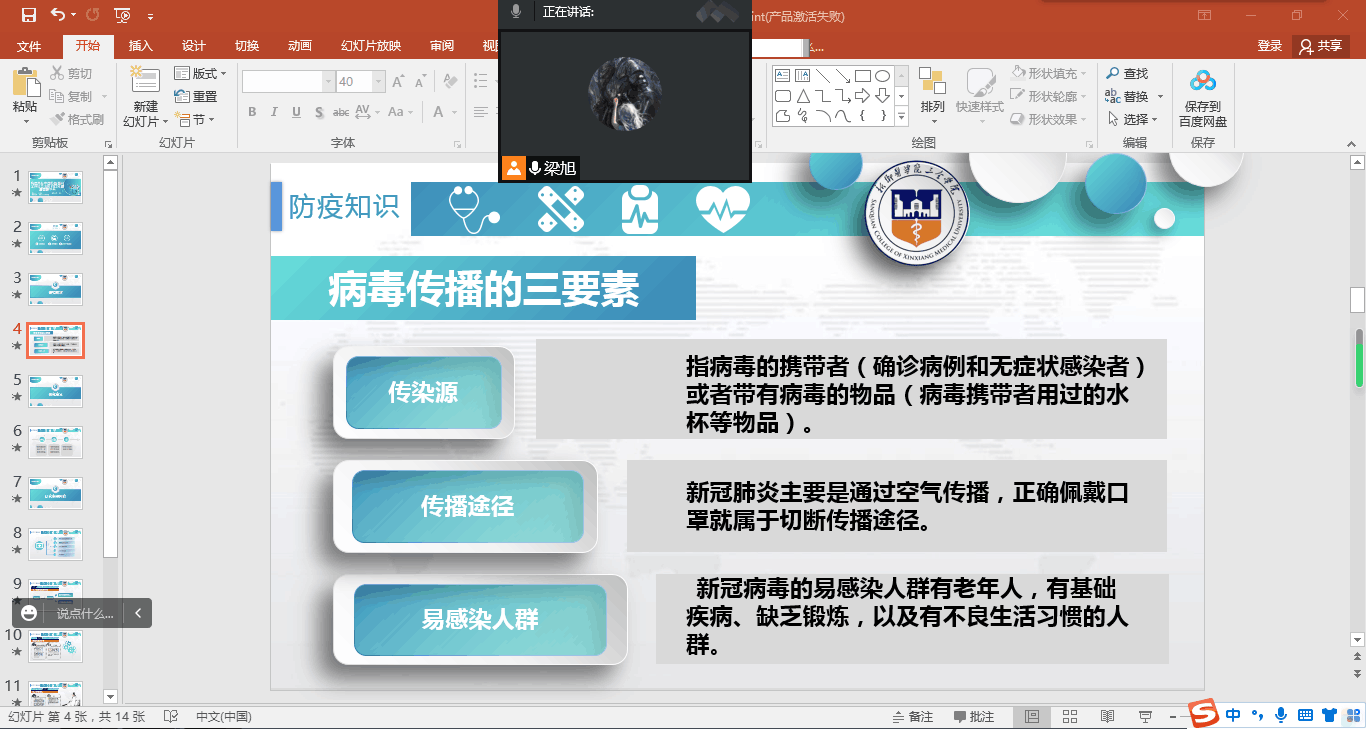Toggle the Notes (备注) pane in status bar
The image size is (1366, 729).
[x=913, y=717]
